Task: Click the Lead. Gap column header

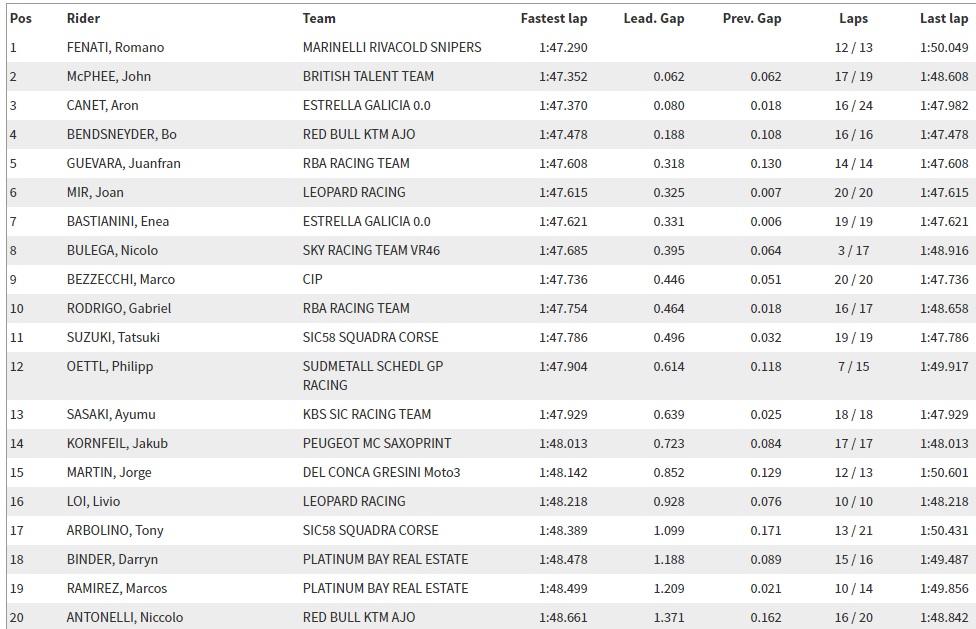Action: 654,19
